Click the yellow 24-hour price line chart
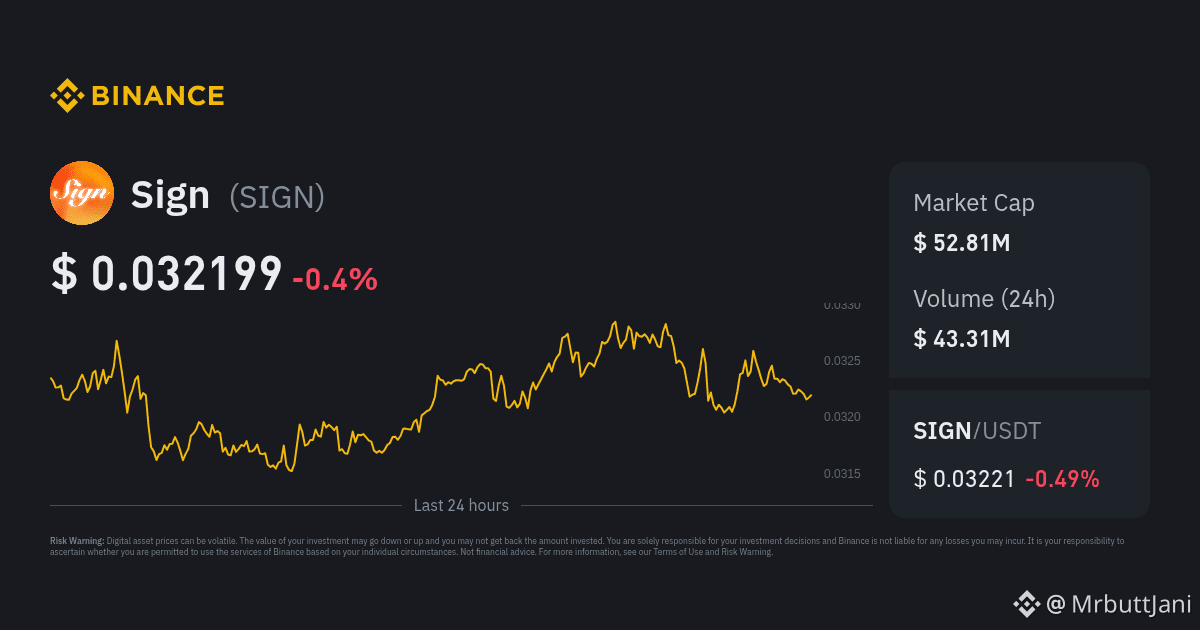The height and width of the screenshot is (630, 1200). (431, 397)
